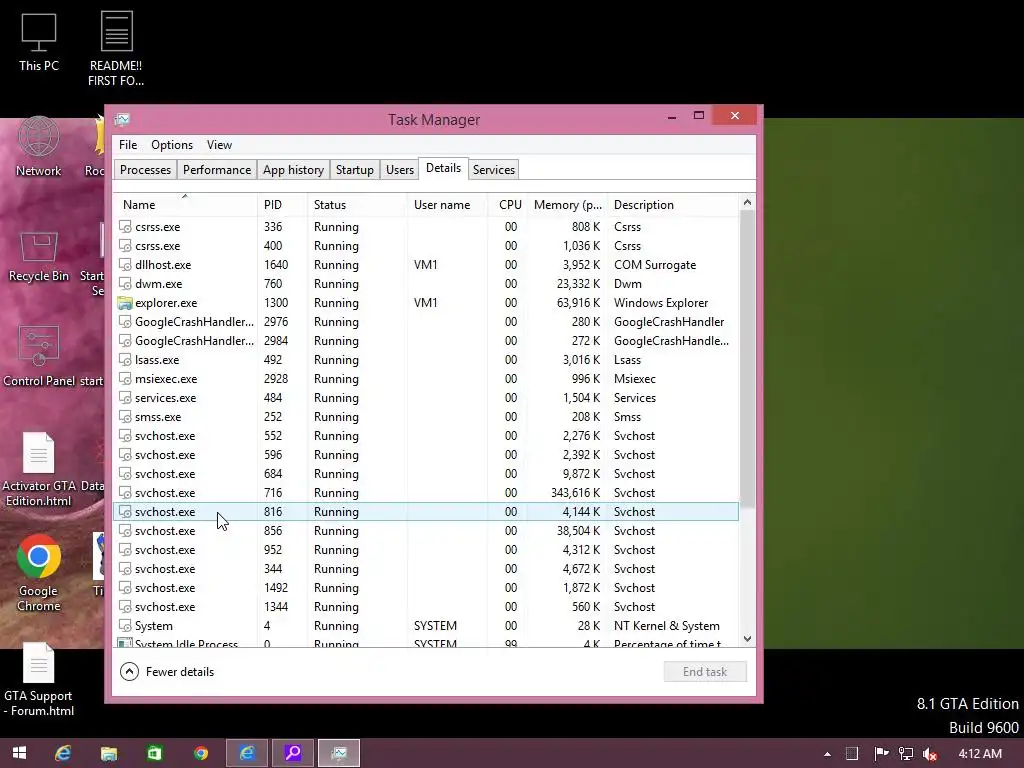Open File Explorer from the taskbar
This screenshot has width=1024, height=768.
[108, 753]
